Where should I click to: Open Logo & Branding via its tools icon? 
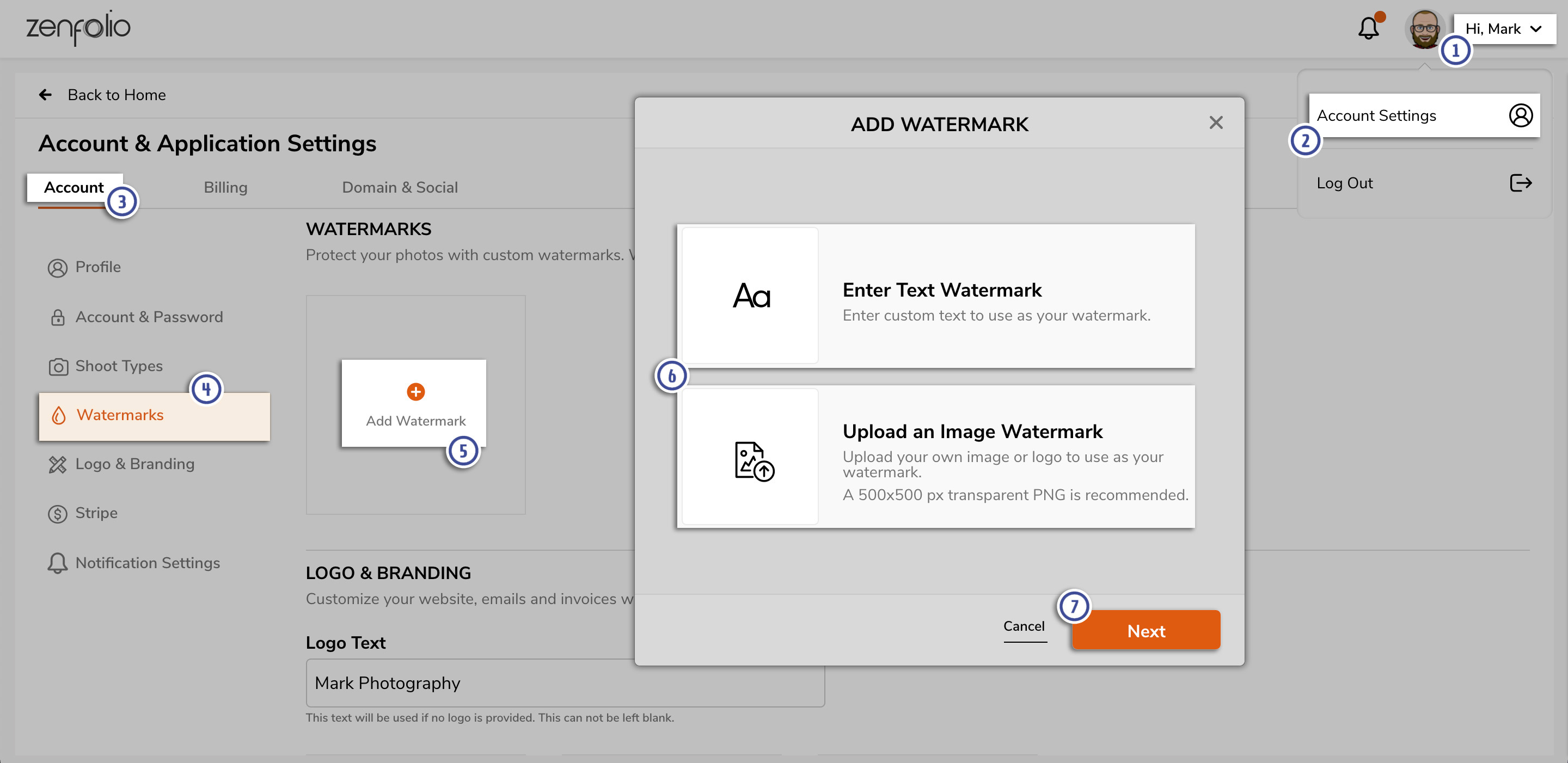click(58, 464)
